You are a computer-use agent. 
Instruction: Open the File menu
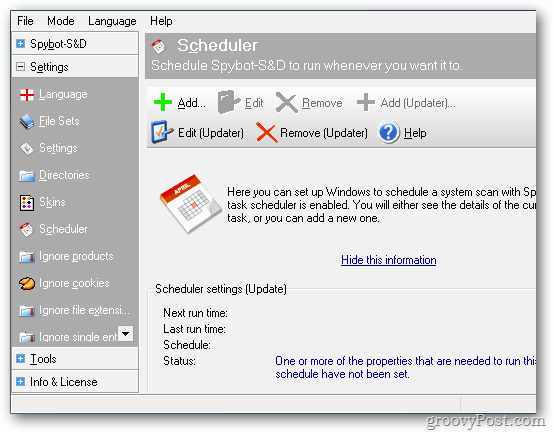(25, 21)
